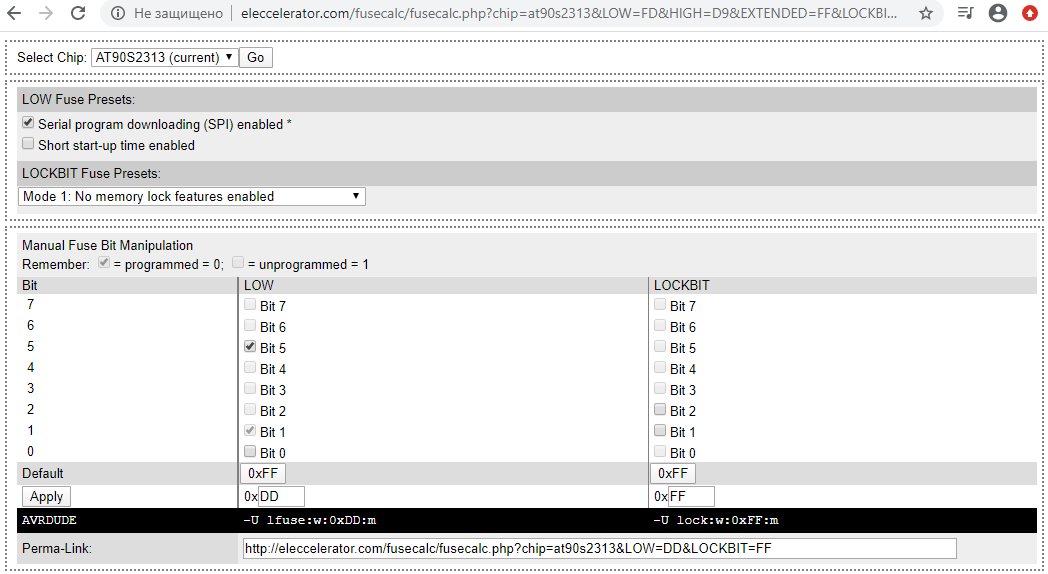Click the Apply button
1048x574 pixels.
tap(46, 496)
